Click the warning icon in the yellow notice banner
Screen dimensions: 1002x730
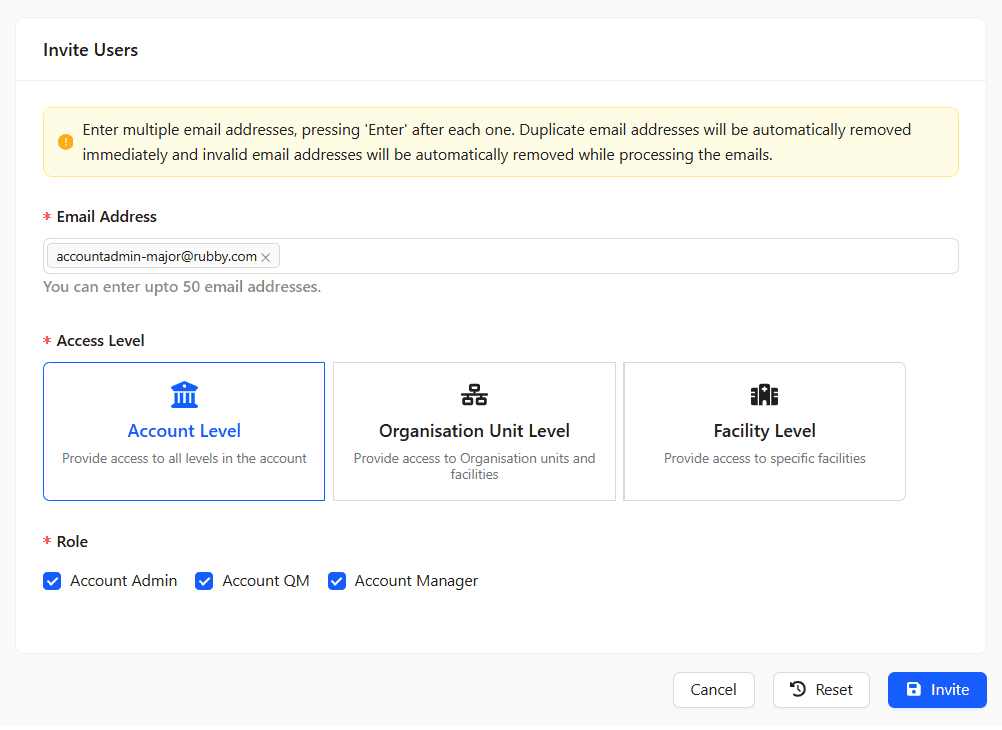click(65, 141)
